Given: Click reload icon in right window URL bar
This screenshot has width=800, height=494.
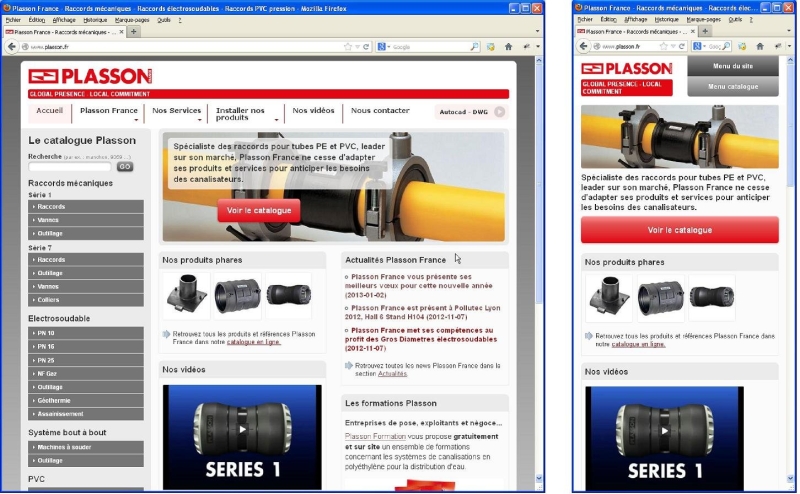Looking at the screenshot, I should 681,46.
